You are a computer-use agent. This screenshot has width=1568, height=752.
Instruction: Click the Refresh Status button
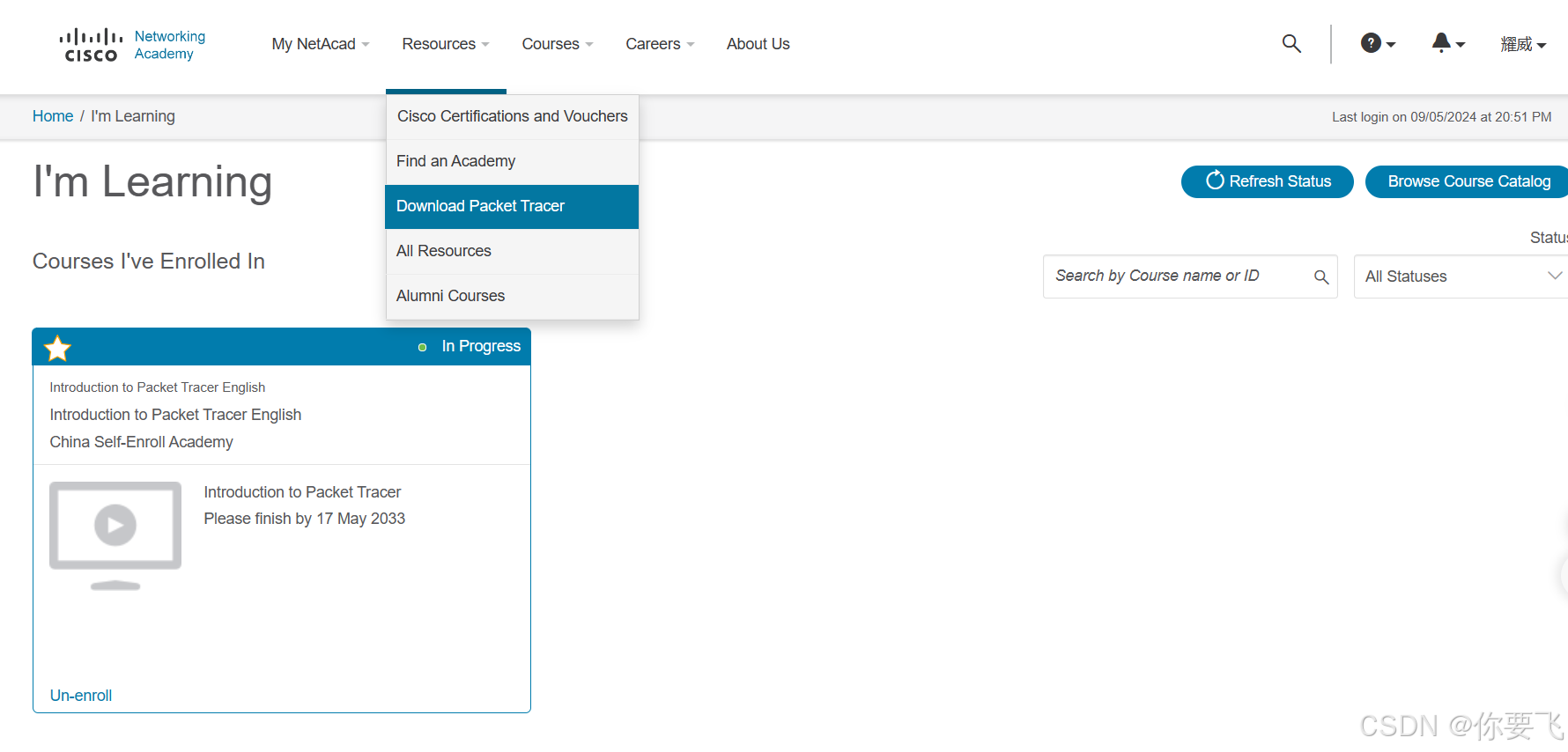[1267, 181]
